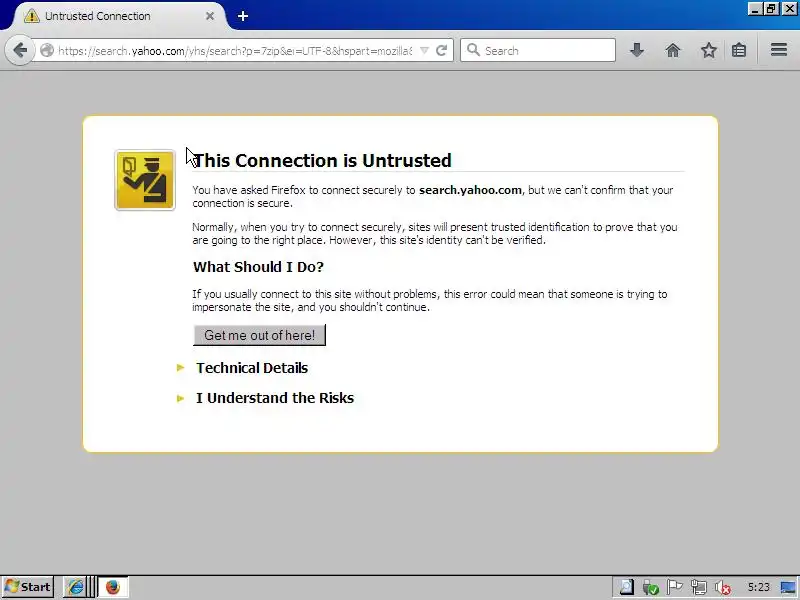Image resolution: width=800 pixels, height=600 pixels.
Task: Click the What Should I Do? heading
Action: coord(258,267)
